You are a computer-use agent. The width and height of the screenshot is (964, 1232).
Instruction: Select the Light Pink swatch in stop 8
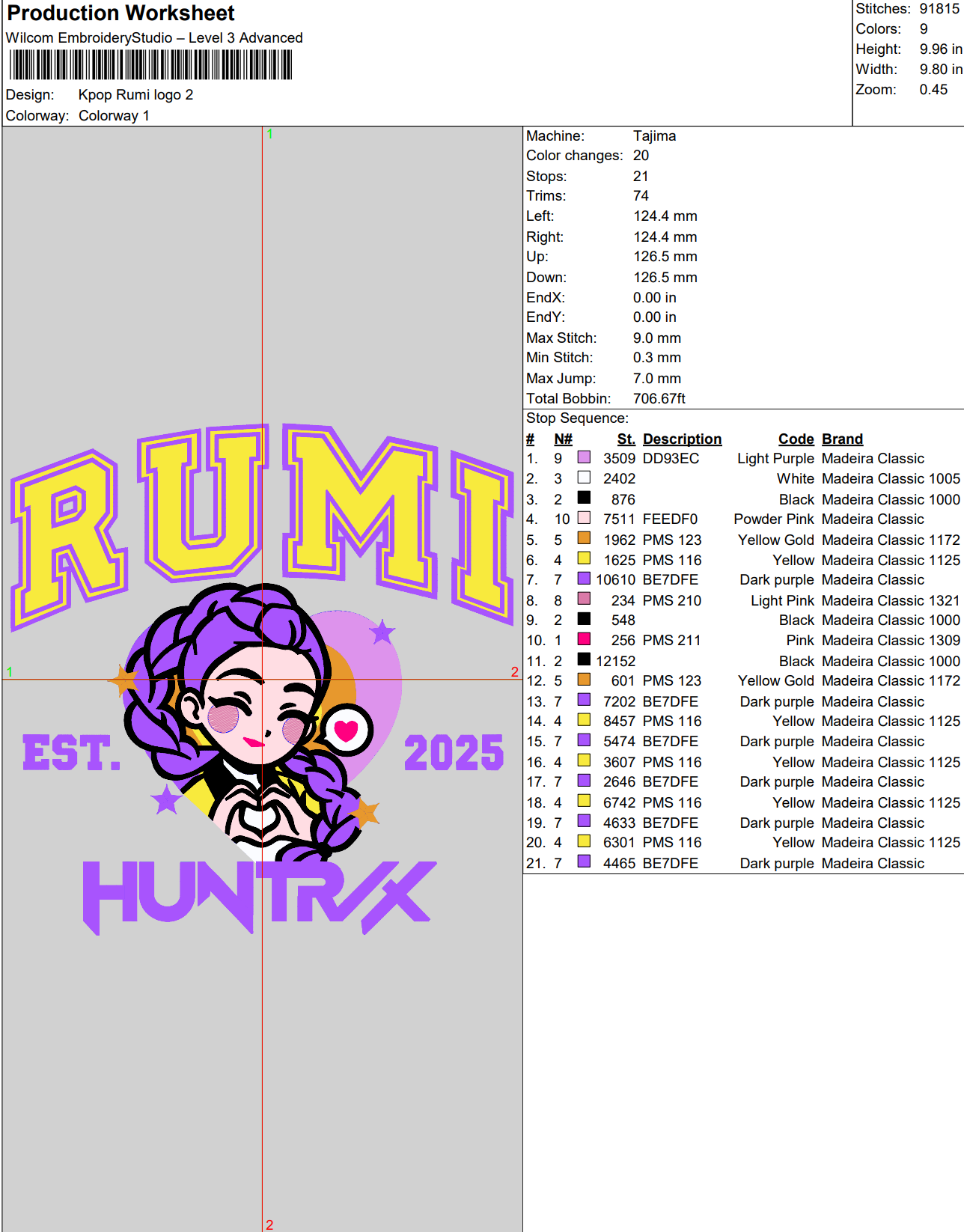coord(584,599)
